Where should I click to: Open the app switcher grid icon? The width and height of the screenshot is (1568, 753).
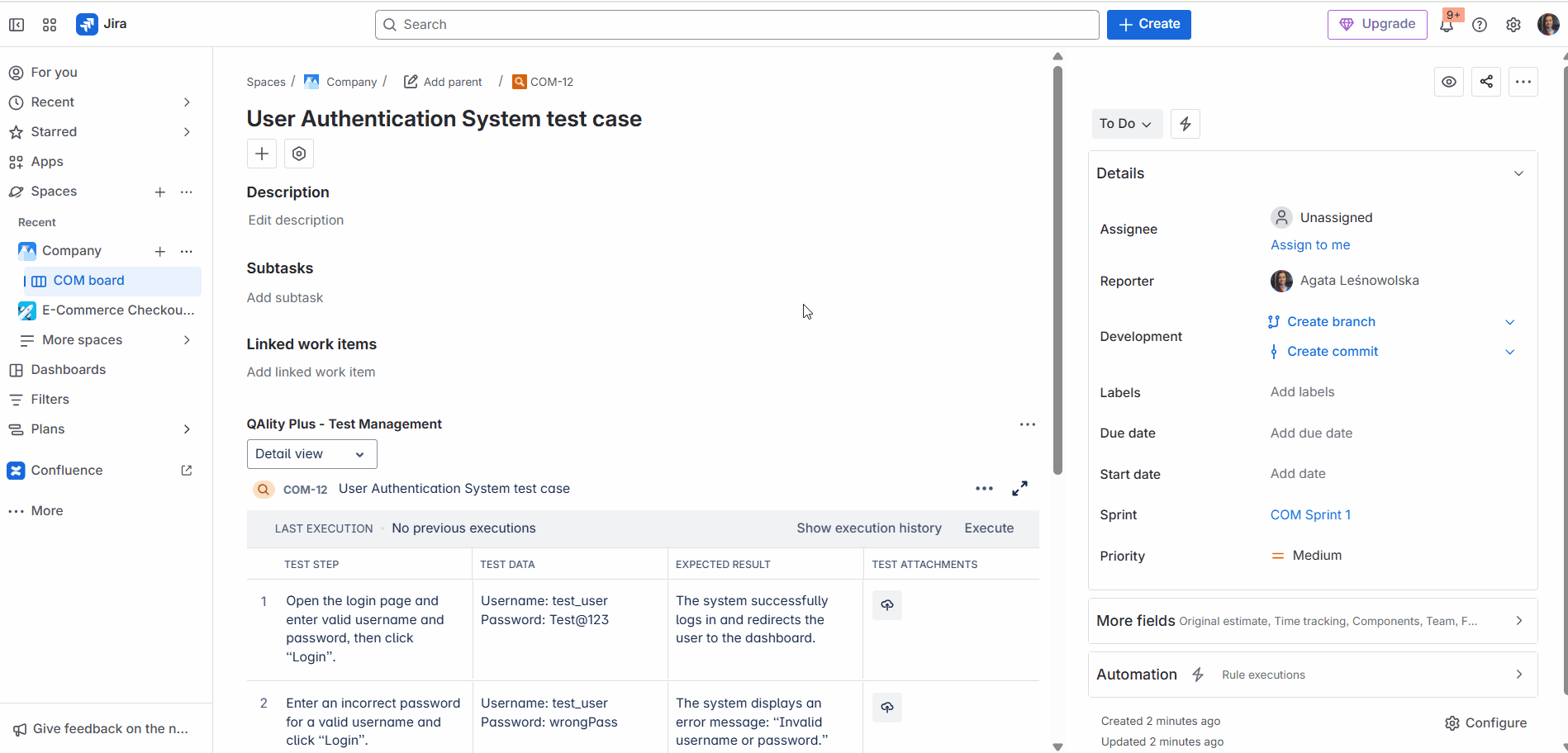(50, 25)
